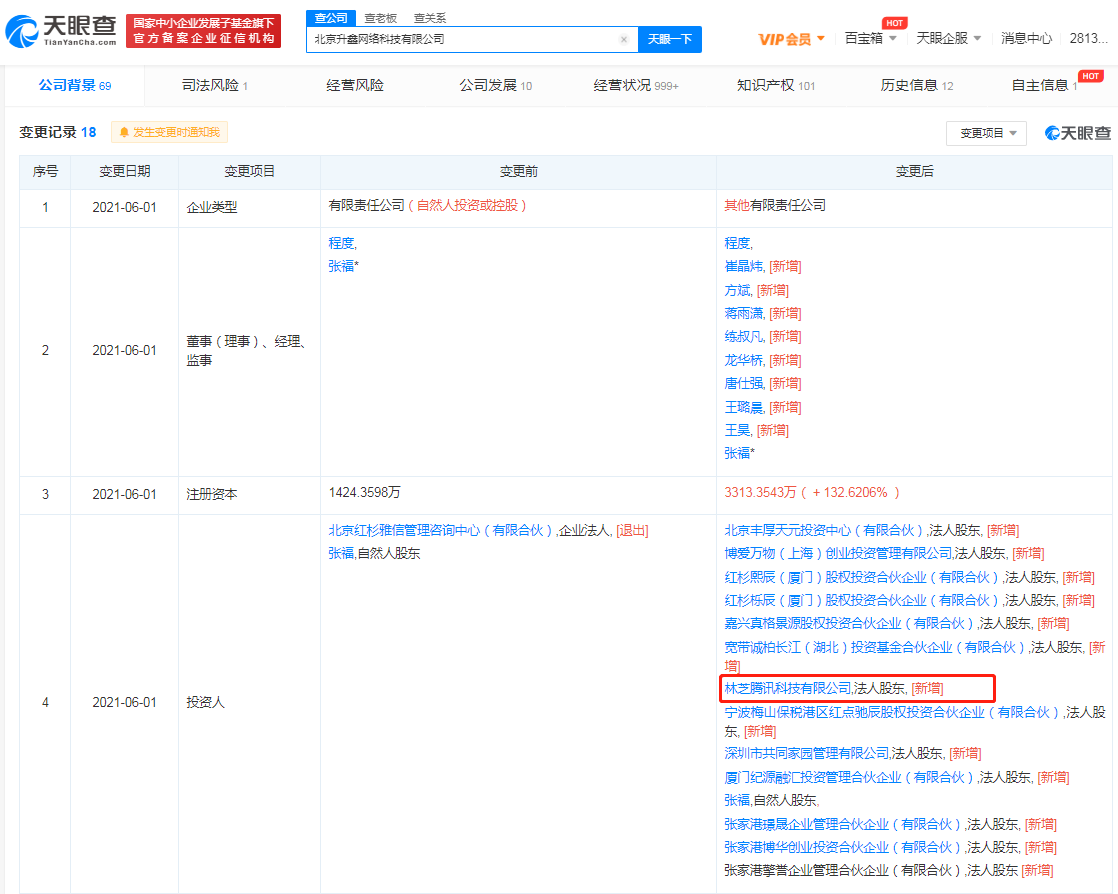This screenshot has width=1118, height=894.
Task: Open 王璐晨 director profile link
Action: [744, 407]
